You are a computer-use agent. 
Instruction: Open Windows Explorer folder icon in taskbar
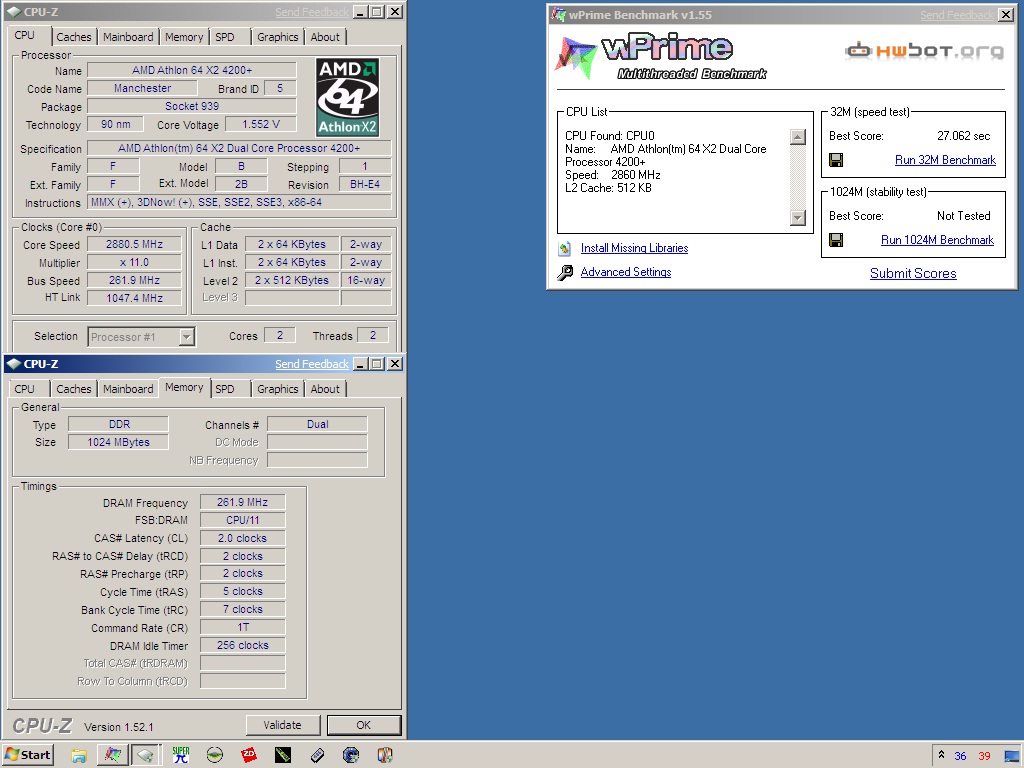click(79, 756)
